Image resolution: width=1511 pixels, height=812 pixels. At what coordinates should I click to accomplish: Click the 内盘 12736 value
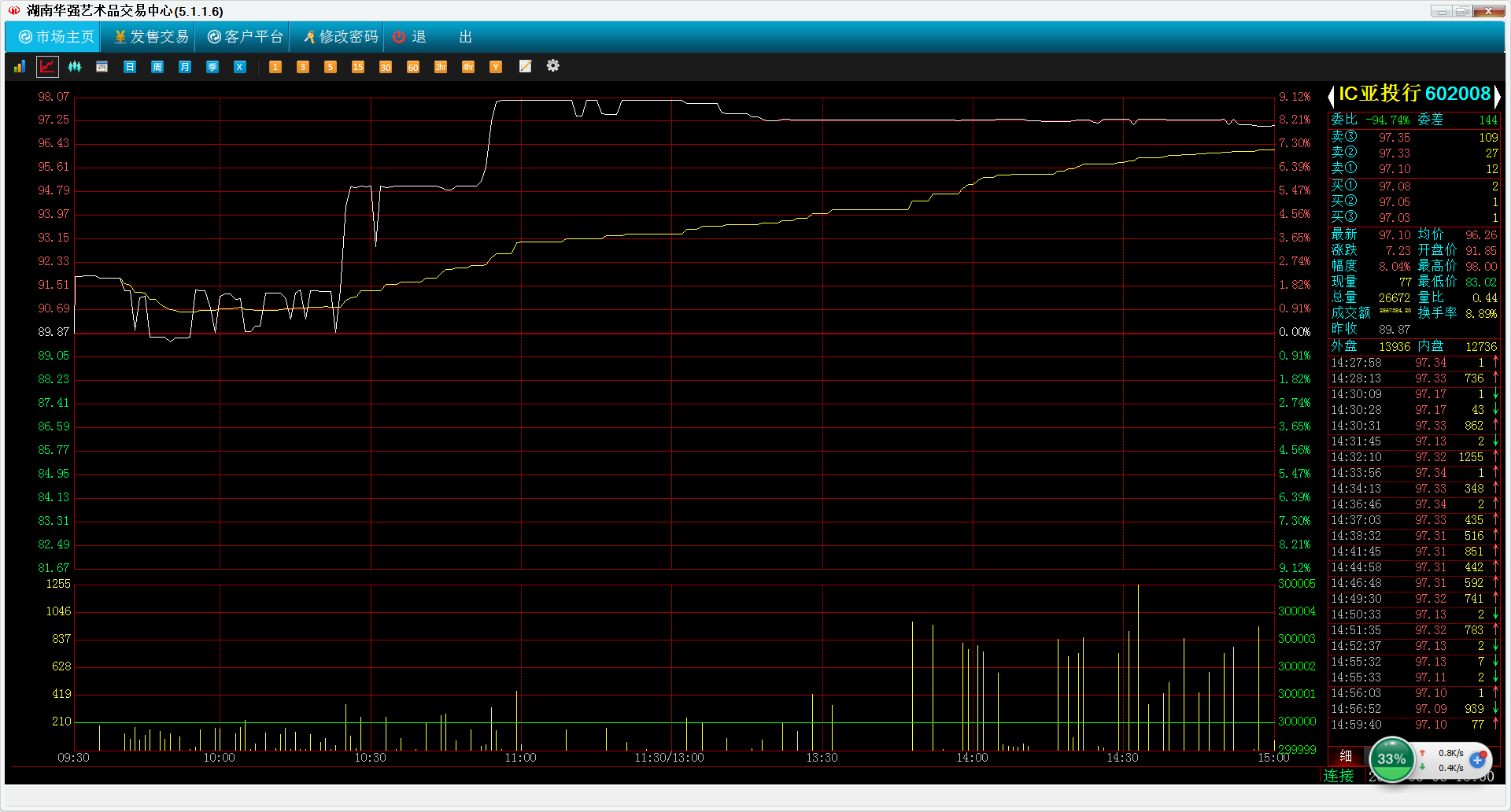[1480, 347]
